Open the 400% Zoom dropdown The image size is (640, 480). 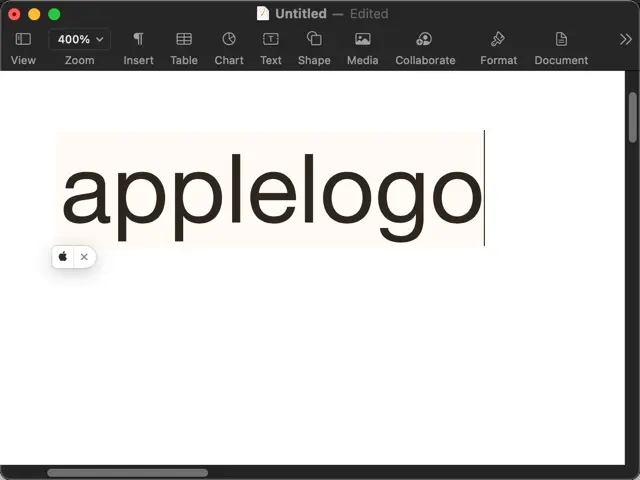click(x=80, y=39)
